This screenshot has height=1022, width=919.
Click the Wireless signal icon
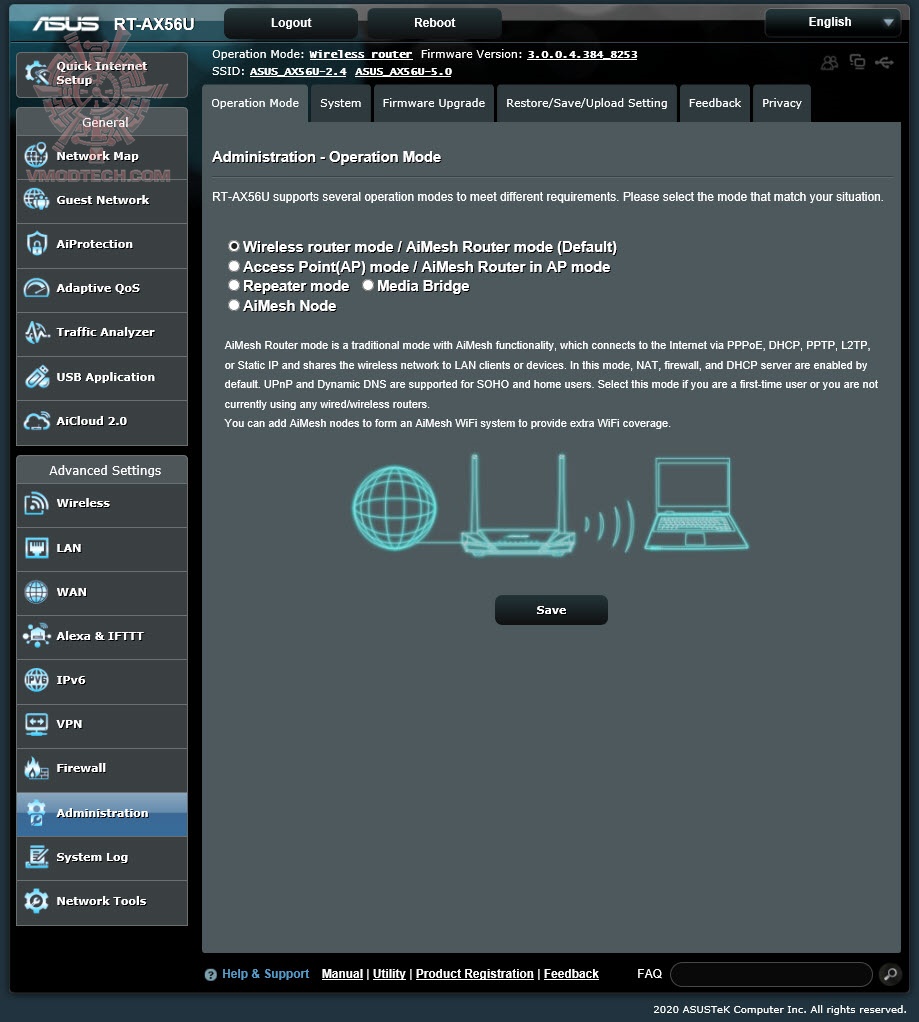(36, 503)
